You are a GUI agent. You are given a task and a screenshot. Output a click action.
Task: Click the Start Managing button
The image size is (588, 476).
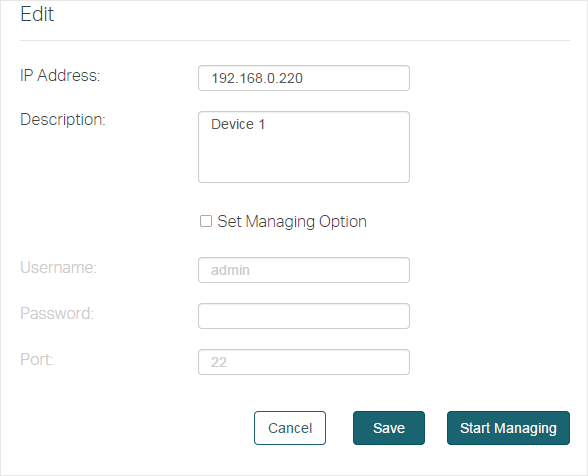pos(508,428)
